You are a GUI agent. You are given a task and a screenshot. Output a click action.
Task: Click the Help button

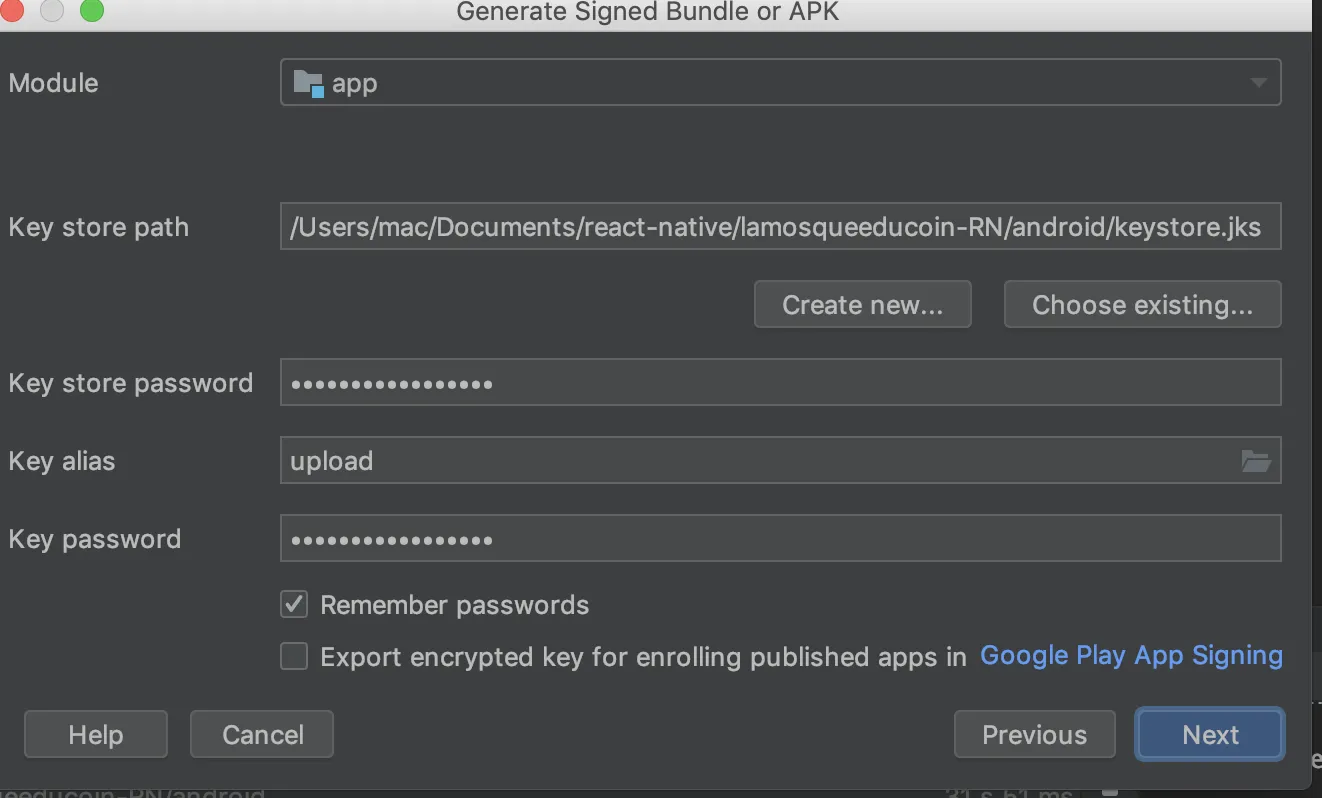(x=96, y=735)
